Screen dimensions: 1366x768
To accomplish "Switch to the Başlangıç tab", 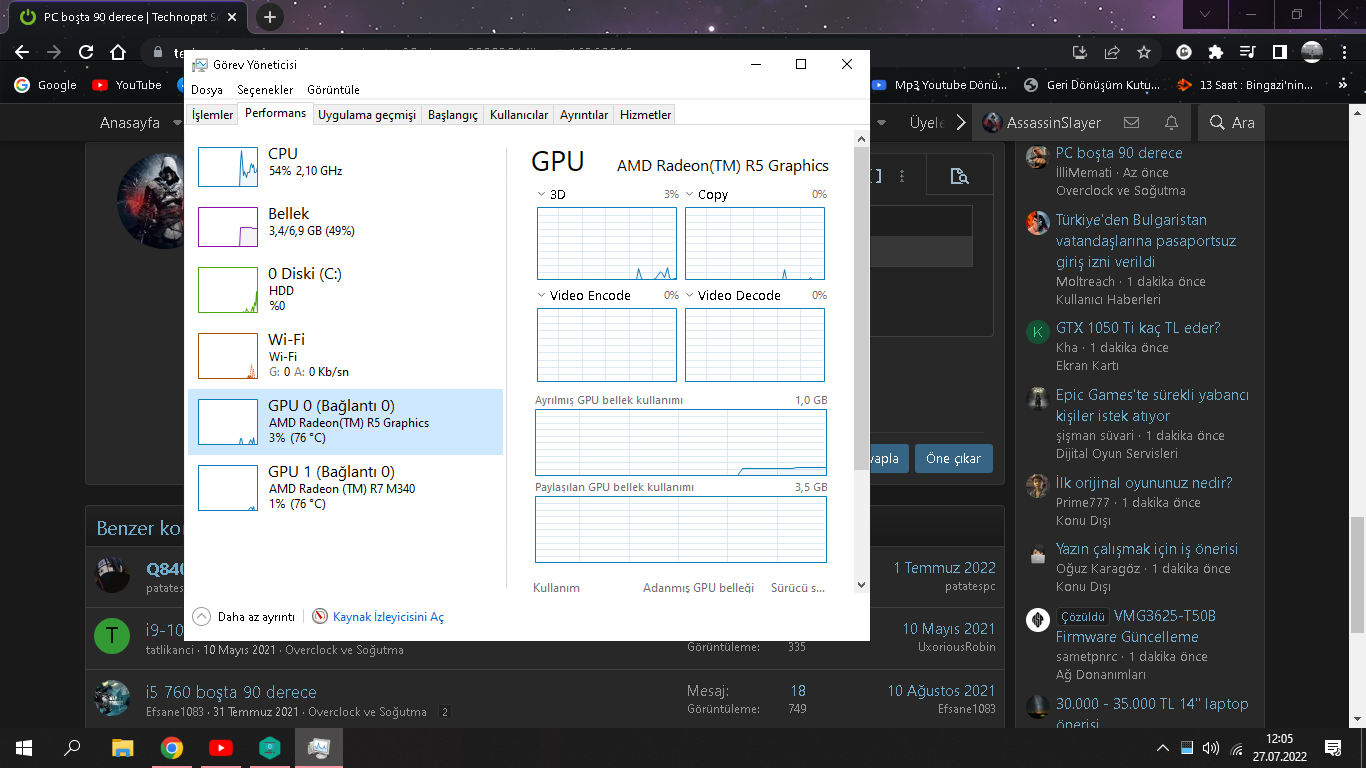I will (x=453, y=115).
